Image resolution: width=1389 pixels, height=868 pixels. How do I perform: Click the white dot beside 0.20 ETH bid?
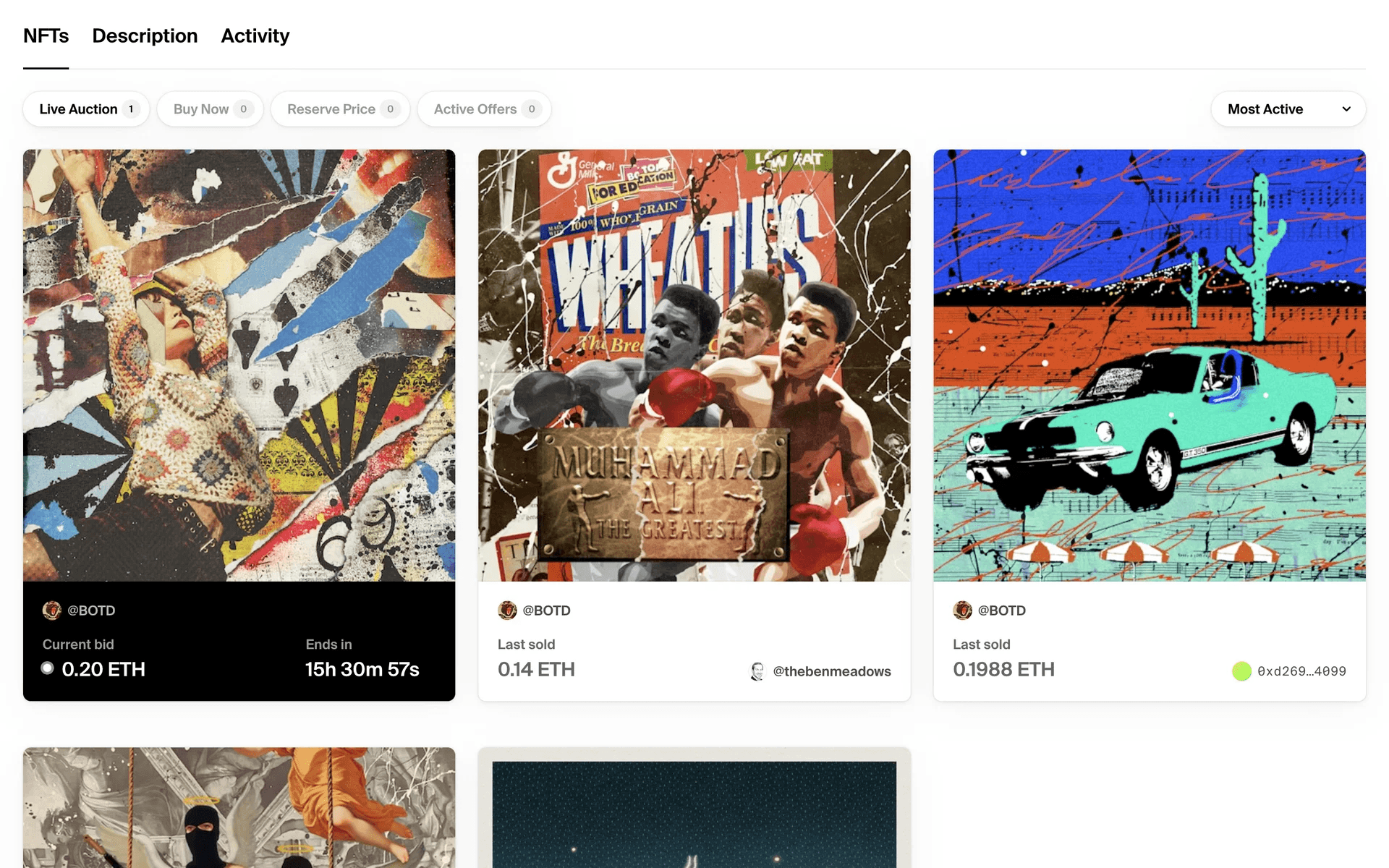click(48, 668)
